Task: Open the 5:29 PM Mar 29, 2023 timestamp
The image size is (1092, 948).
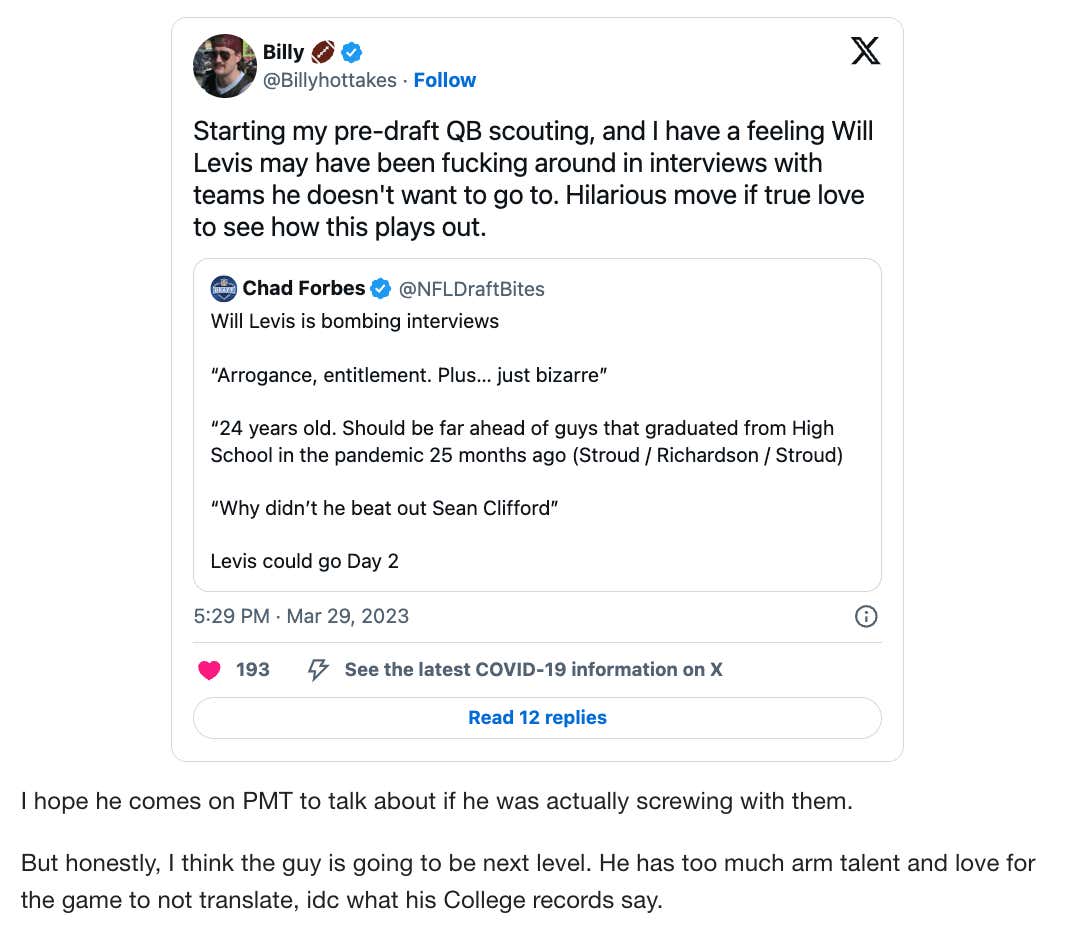Action: coord(301,616)
